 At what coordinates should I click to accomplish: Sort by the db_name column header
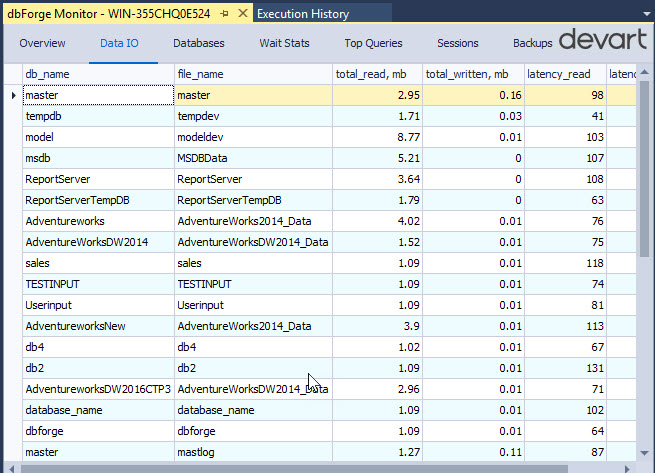click(97, 74)
